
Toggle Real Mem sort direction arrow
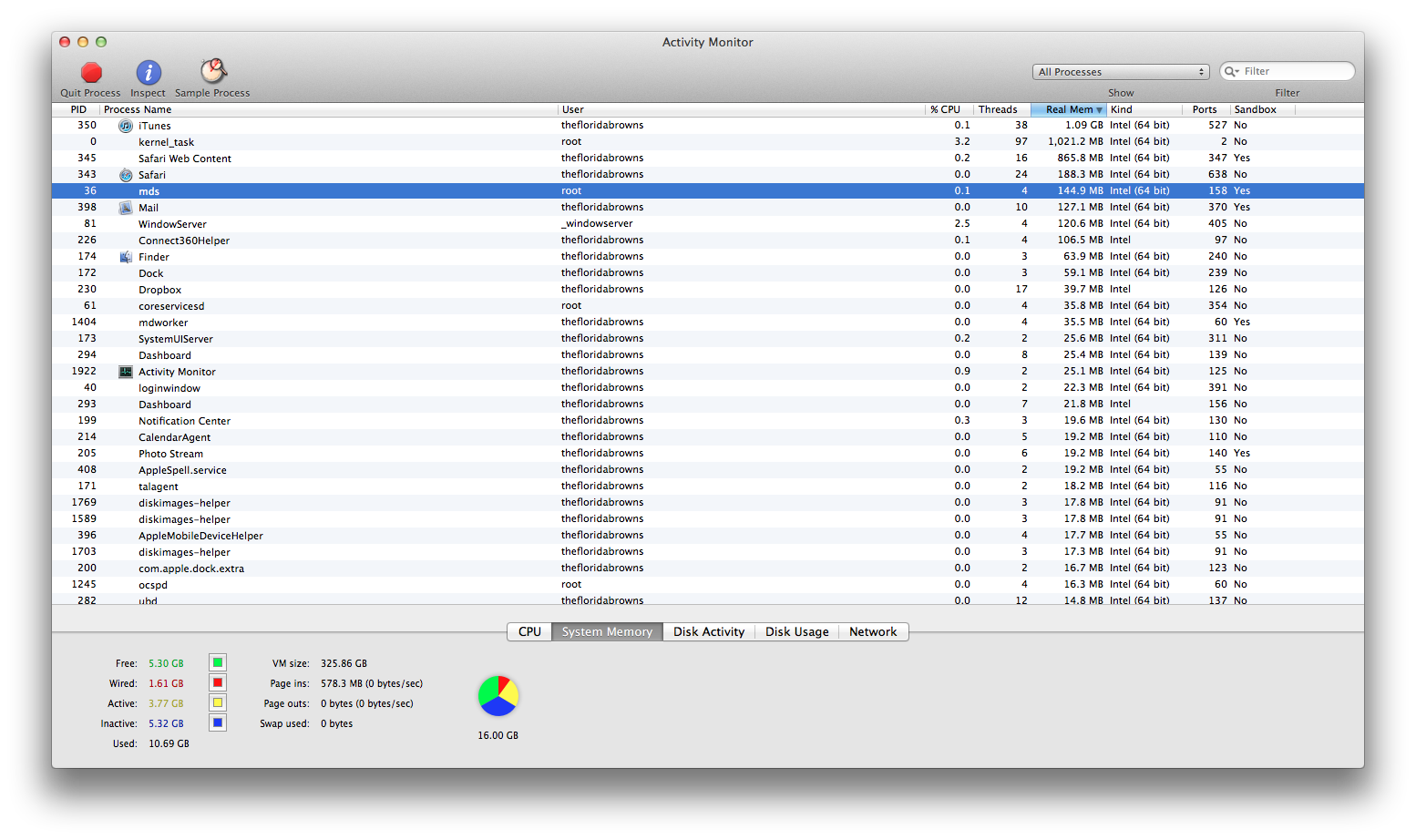click(1099, 110)
